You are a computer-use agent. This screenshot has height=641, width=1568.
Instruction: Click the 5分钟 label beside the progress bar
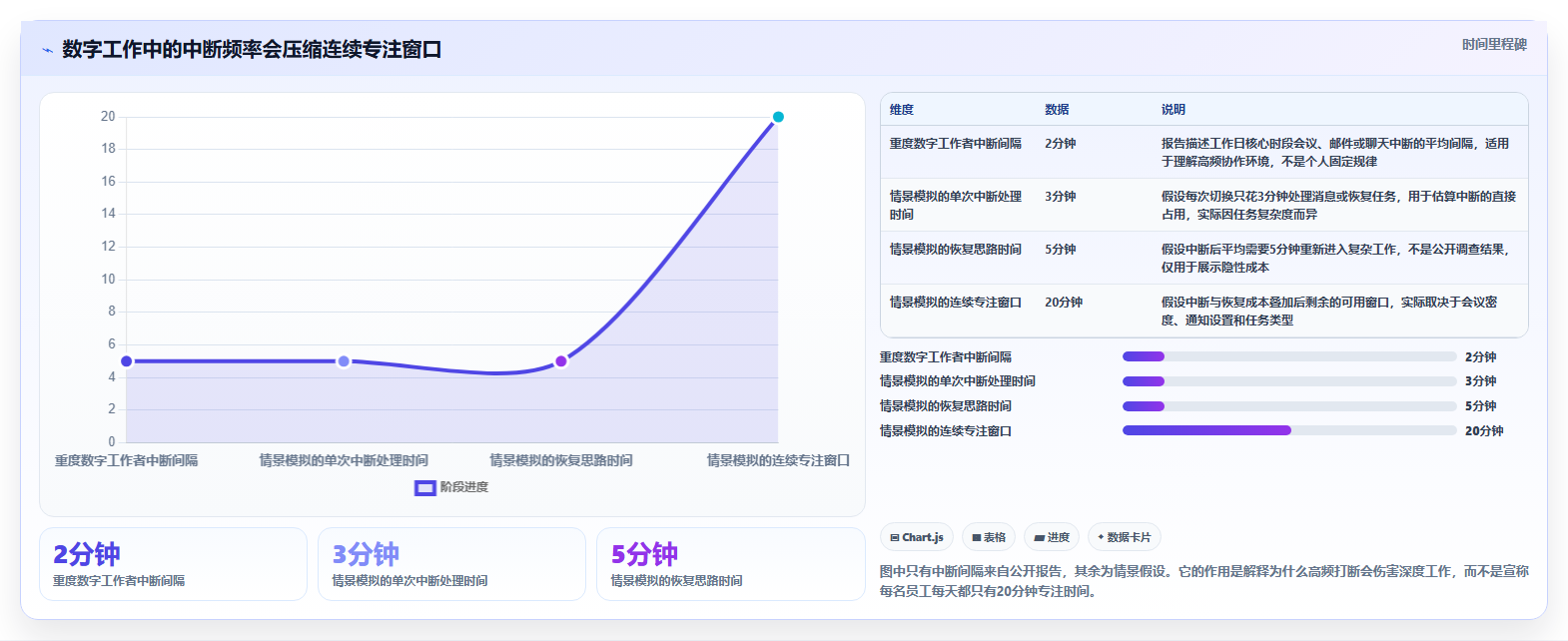click(x=1481, y=406)
